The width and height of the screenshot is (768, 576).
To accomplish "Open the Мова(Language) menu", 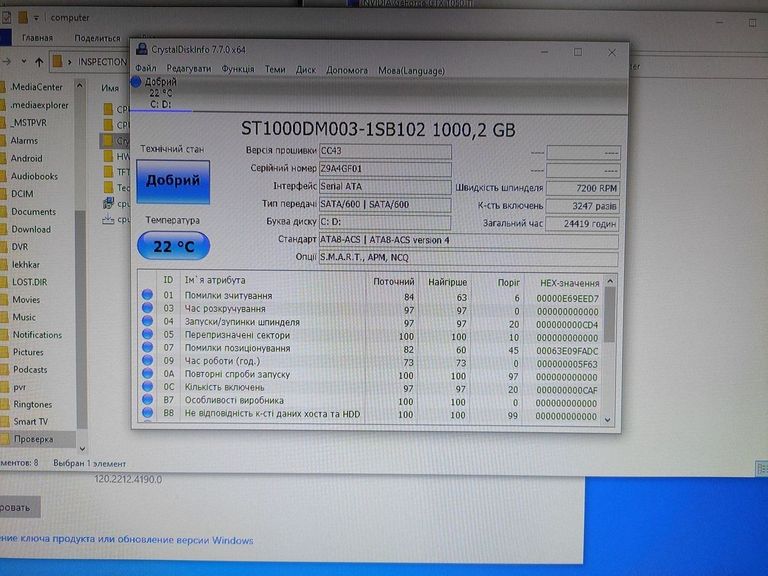I will [x=411, y=71].
